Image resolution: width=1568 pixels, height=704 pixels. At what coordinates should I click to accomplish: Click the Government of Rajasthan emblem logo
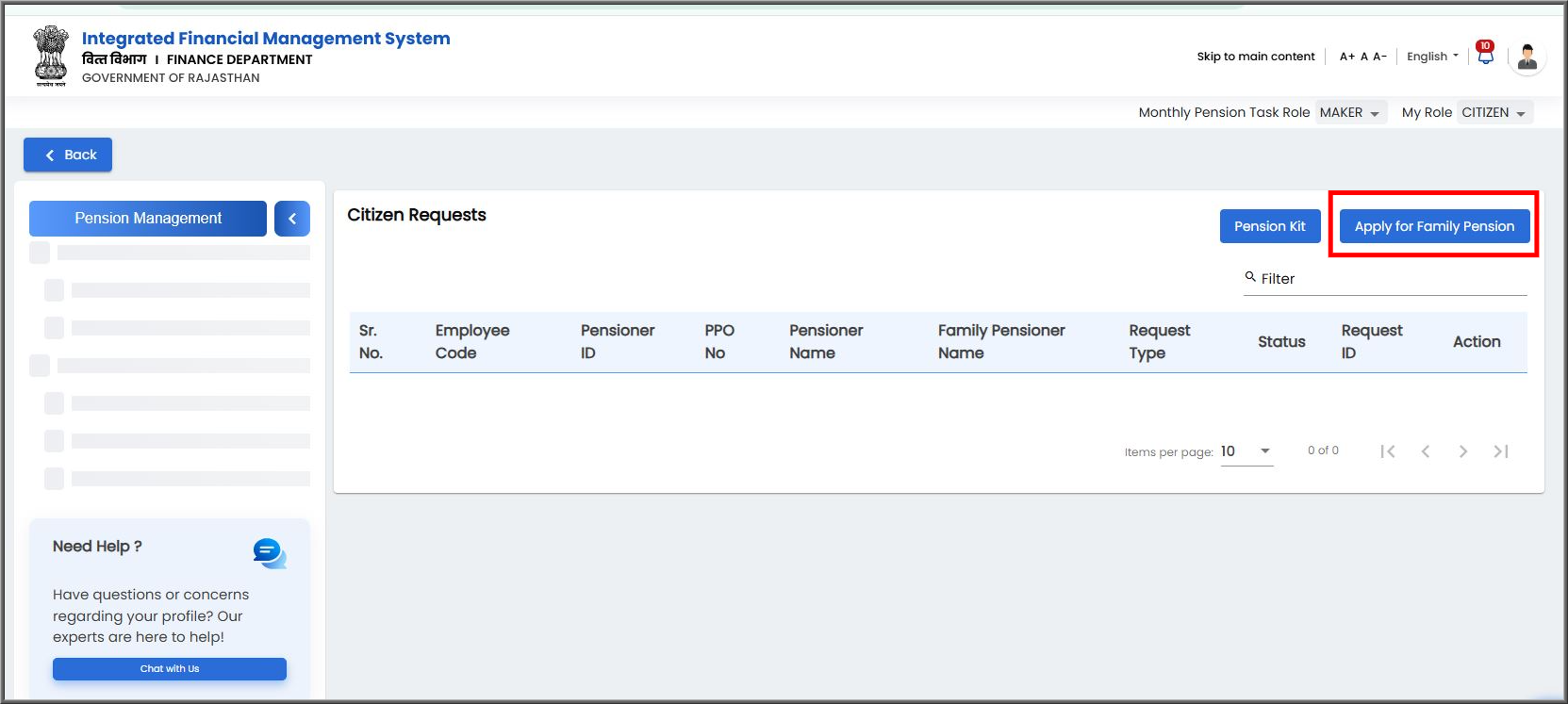(51, 57)
